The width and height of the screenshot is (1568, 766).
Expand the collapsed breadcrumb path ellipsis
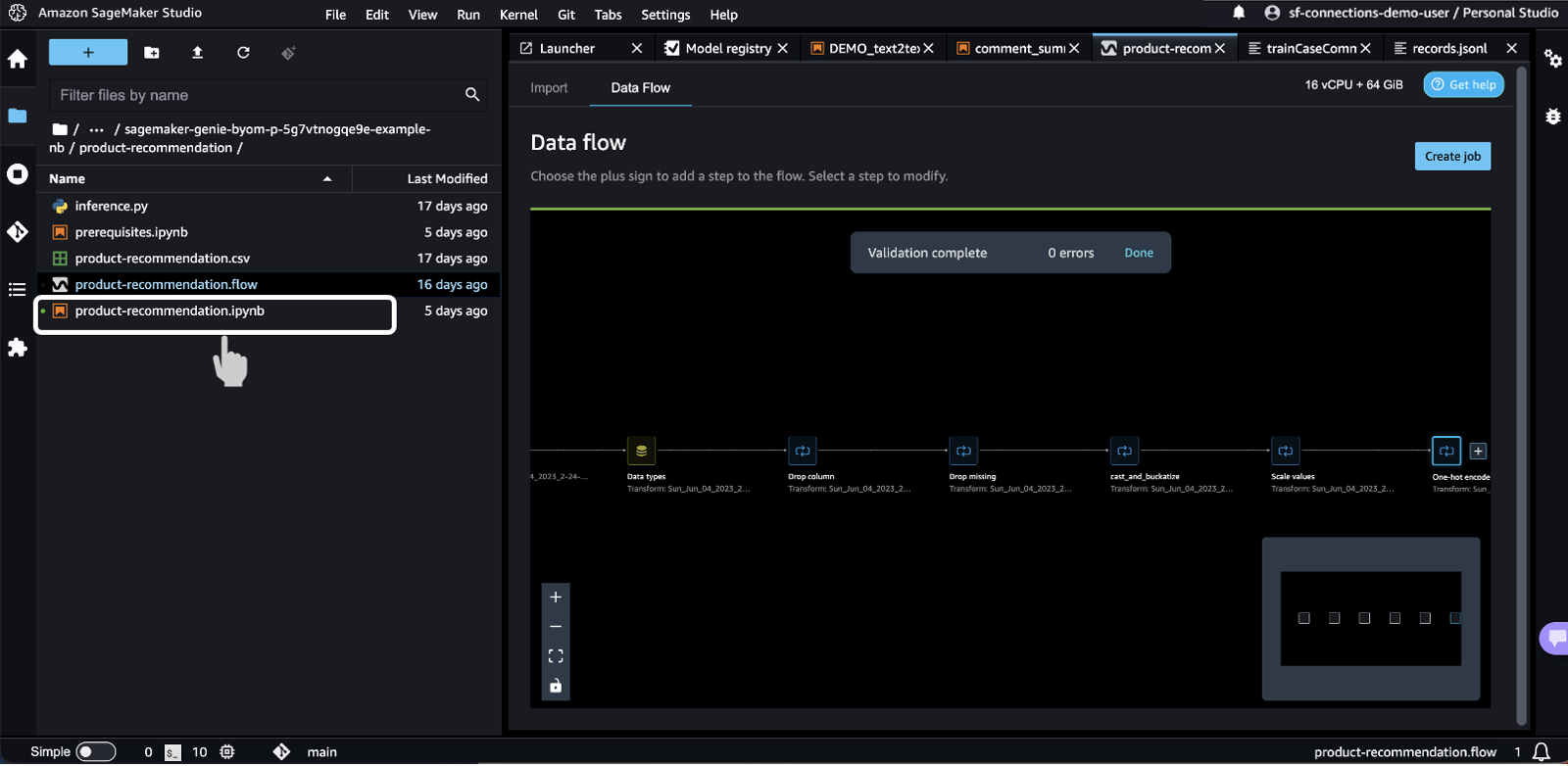pyautogui.click(x=96, y=129)
